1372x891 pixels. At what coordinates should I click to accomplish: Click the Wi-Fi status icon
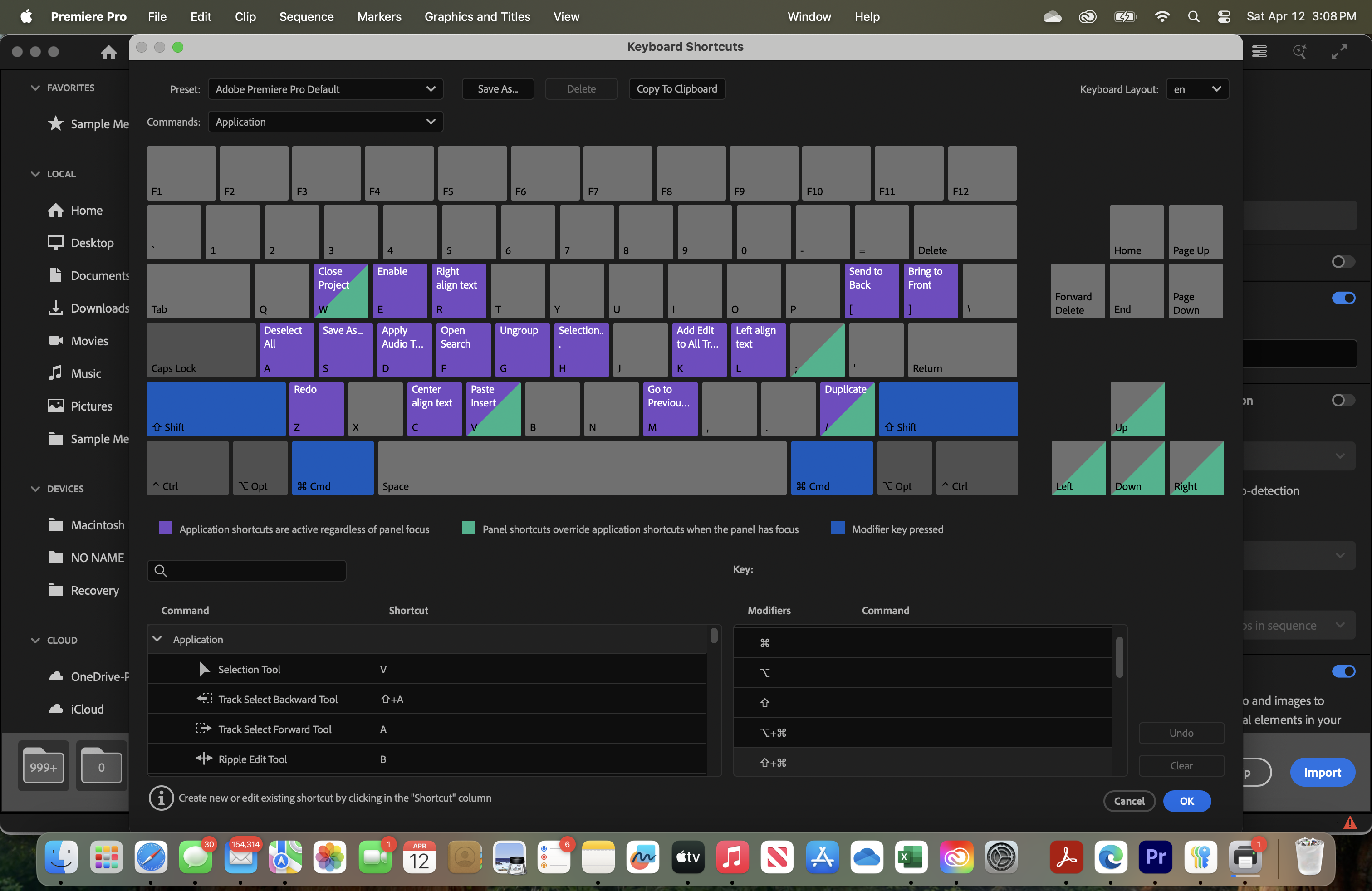pos(1162,17)
